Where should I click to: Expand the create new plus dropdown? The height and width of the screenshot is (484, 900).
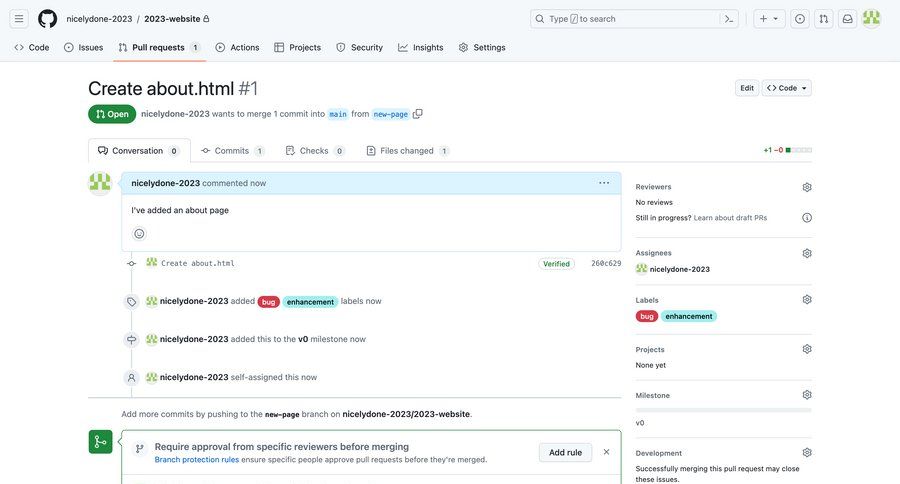[x=769, y=19]
